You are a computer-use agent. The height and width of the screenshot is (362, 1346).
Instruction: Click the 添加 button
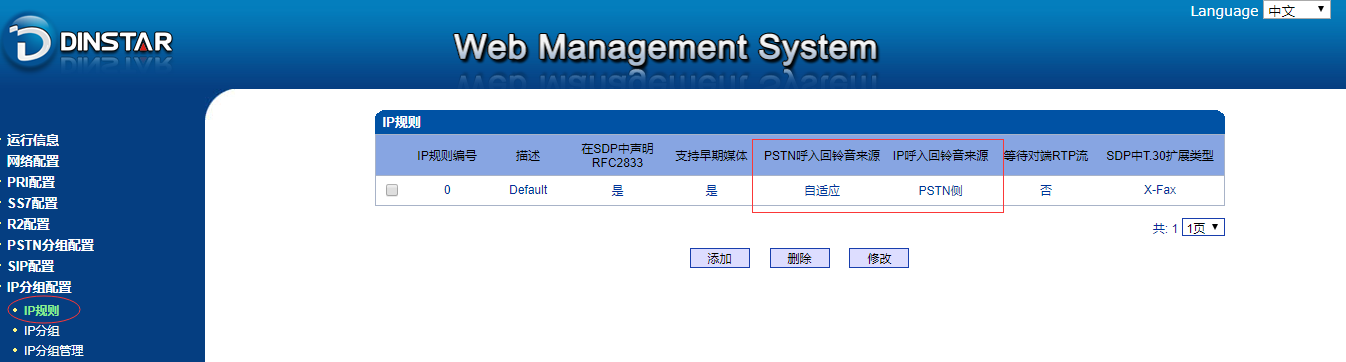[x=720, y=258]
